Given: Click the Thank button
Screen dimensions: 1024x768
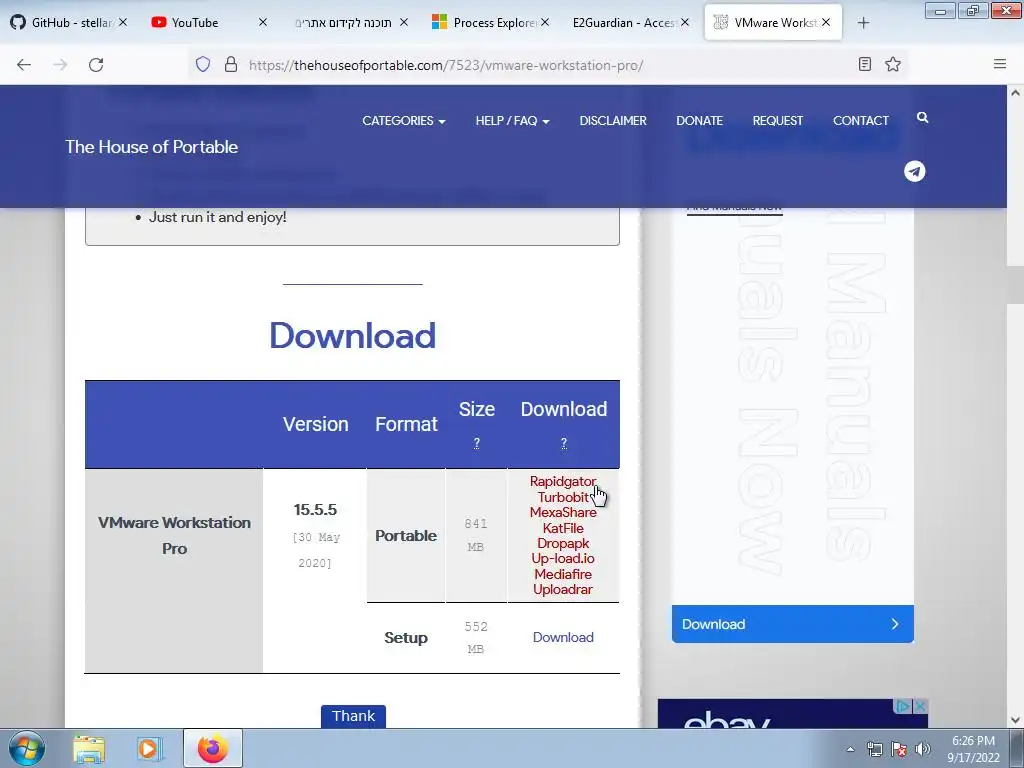Looking at the screenshot, I should pyautogui.click(x=353, y=716).
